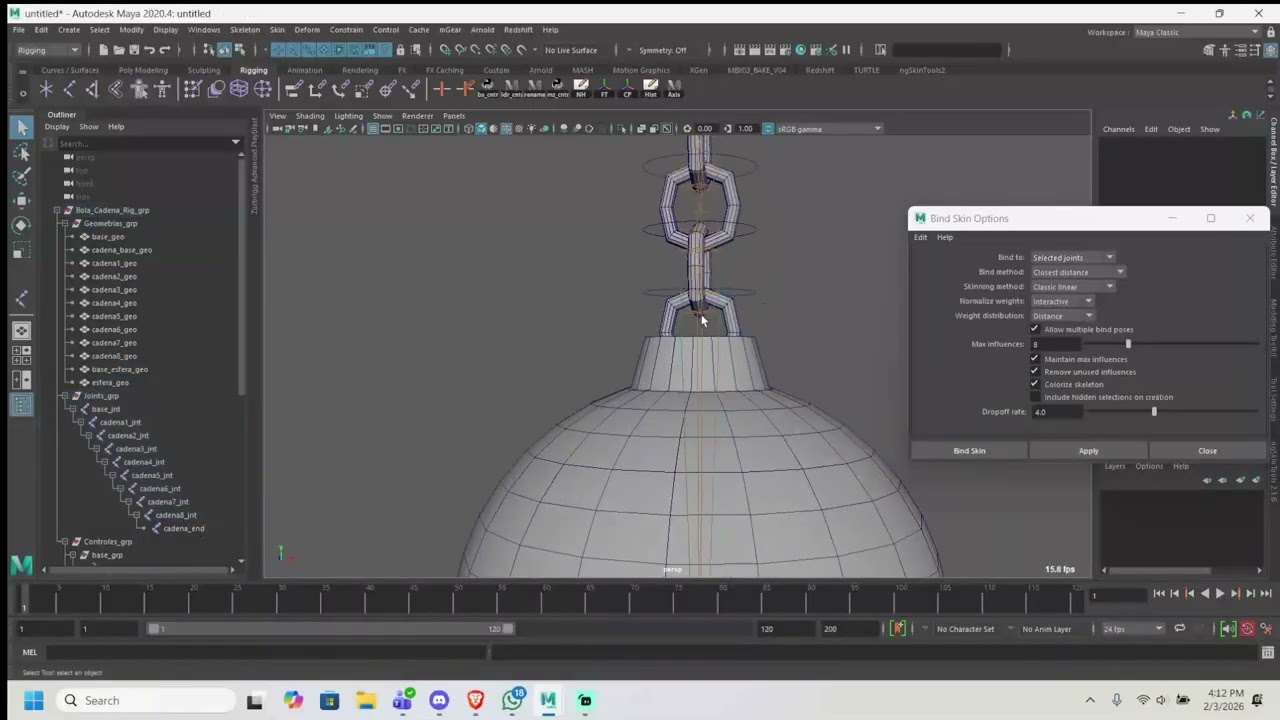Select the Move tool in toolbox
This screenshot has height=720, width=1280.
click(x=21, y=200)
